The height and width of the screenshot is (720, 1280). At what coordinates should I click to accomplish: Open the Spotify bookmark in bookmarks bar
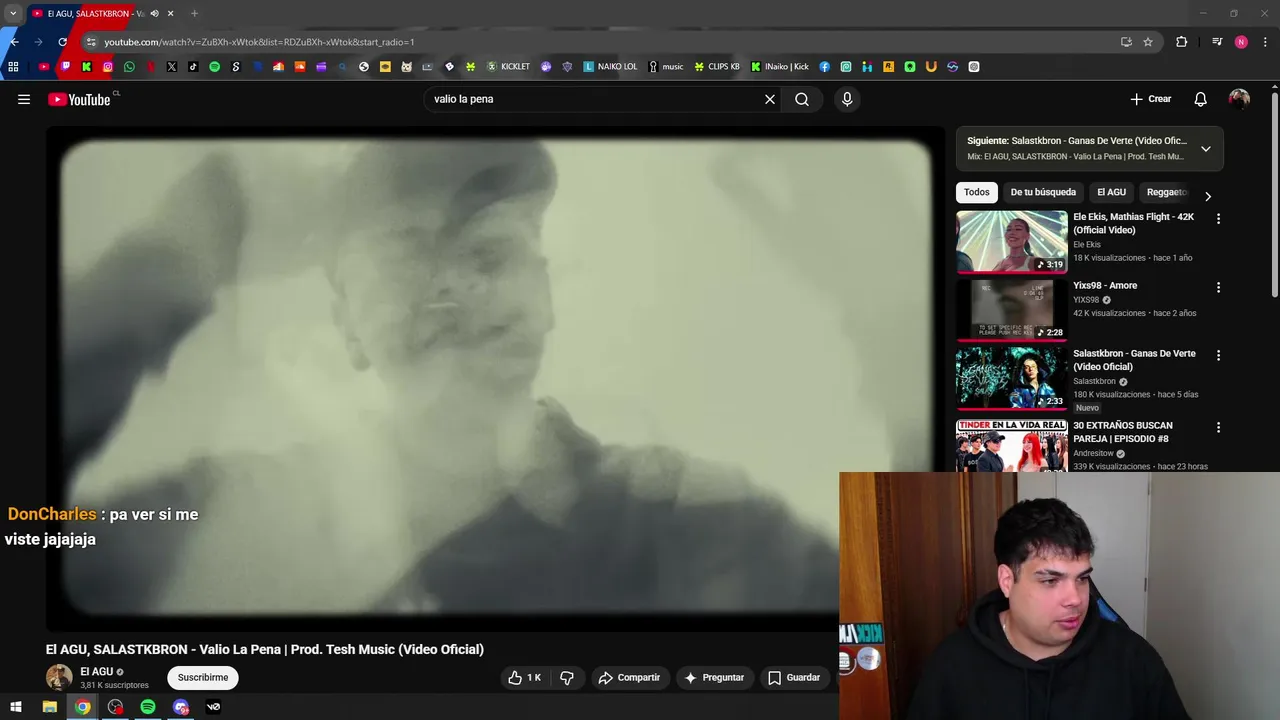tap(214, 67)
